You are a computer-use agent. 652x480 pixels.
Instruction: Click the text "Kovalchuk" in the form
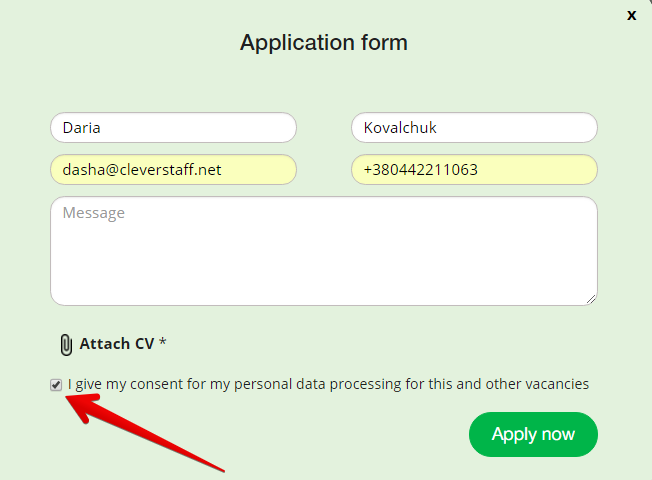[401, 128]
